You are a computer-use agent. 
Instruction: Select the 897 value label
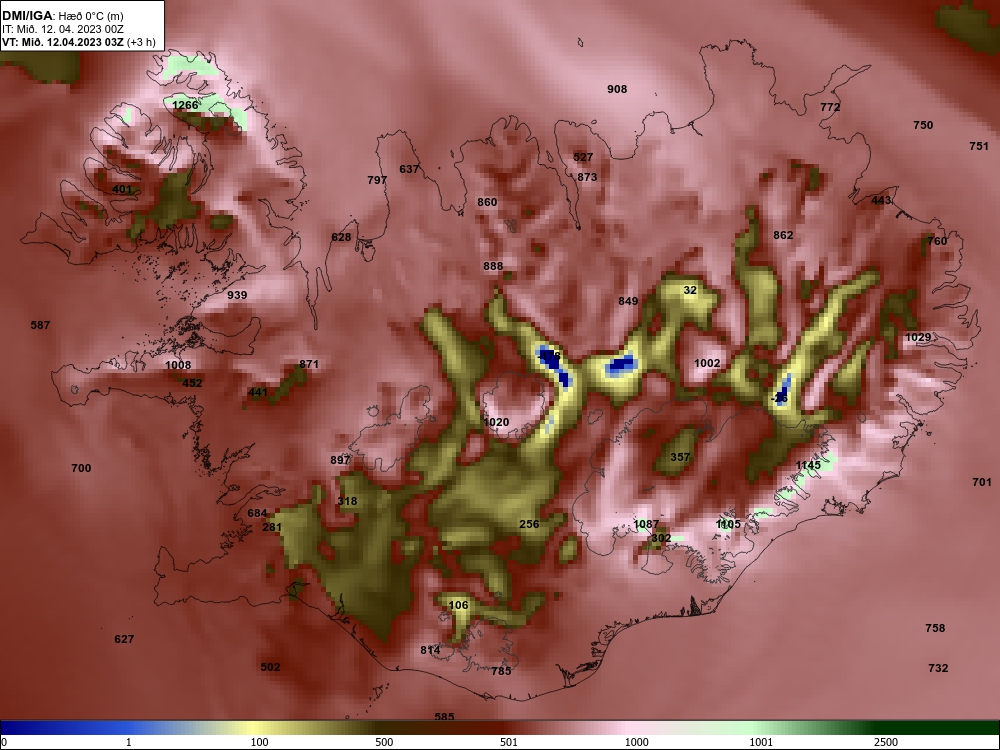[x=340, y=460]
